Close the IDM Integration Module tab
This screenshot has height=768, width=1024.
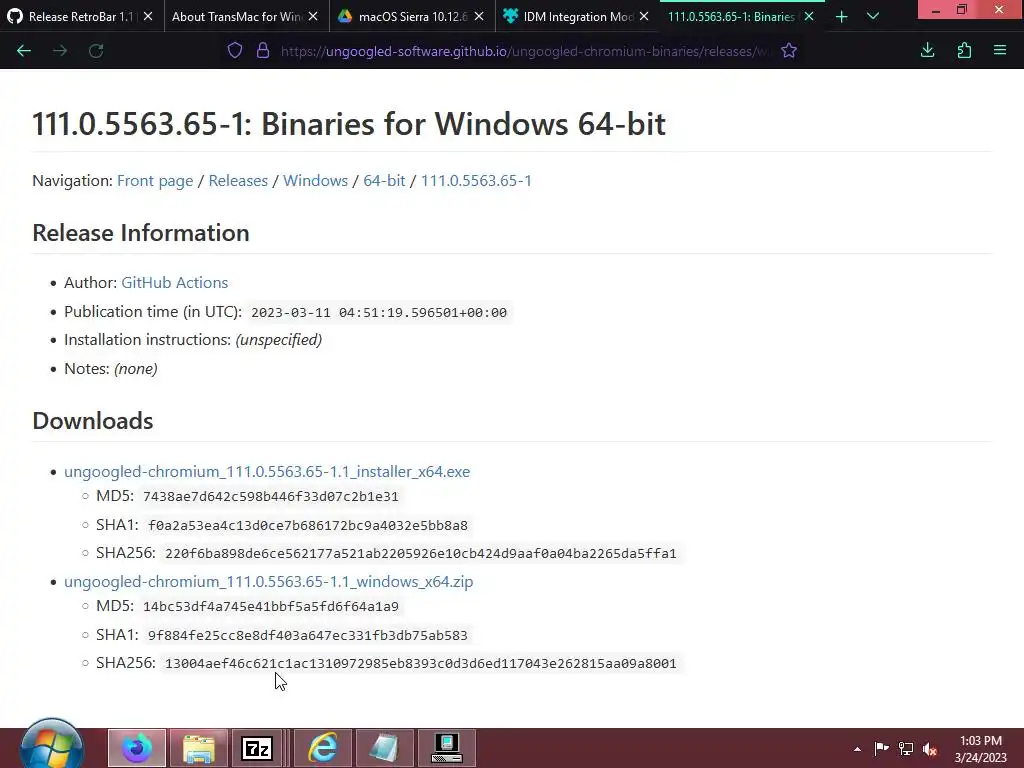(x=644, y=17)
